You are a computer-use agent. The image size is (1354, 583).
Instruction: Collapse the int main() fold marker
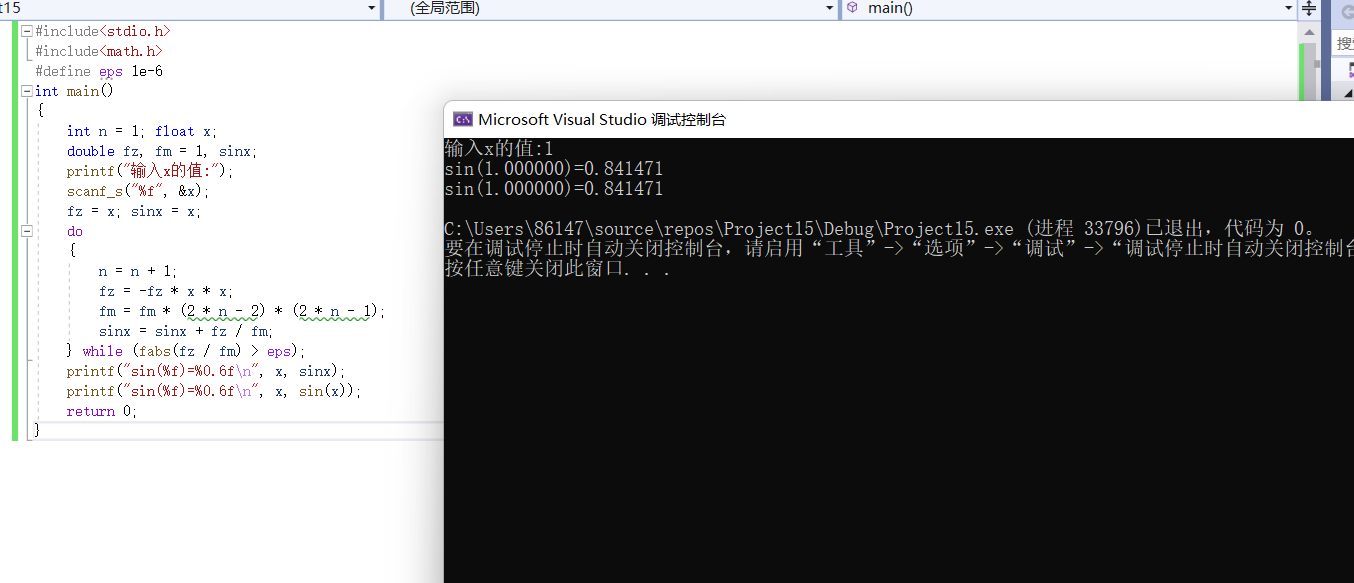[x=27, y=91]
